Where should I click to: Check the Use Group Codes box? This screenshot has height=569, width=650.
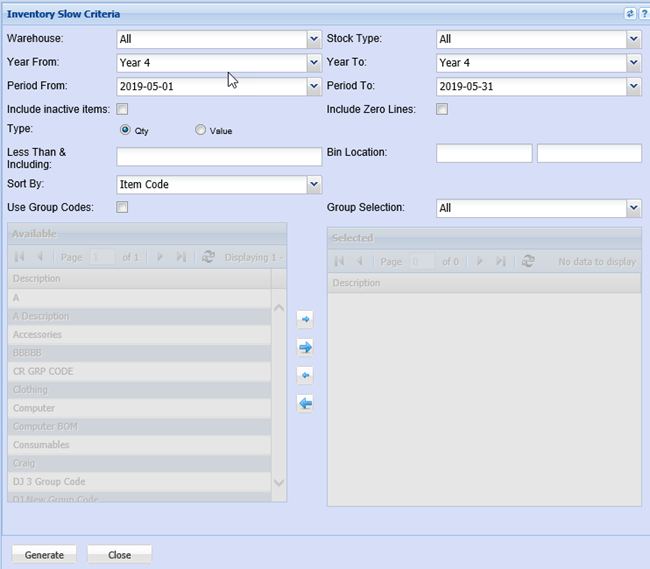click(x=123, y=207)
